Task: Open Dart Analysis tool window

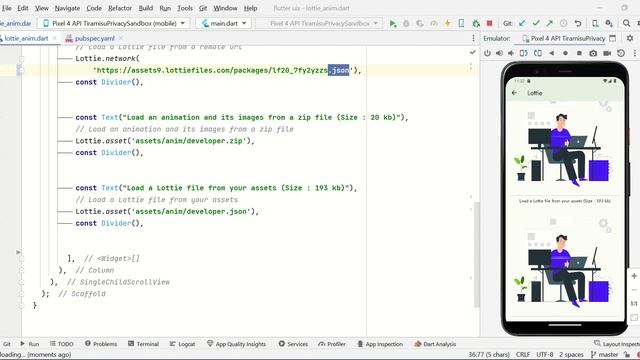Action: coord(435,344)
